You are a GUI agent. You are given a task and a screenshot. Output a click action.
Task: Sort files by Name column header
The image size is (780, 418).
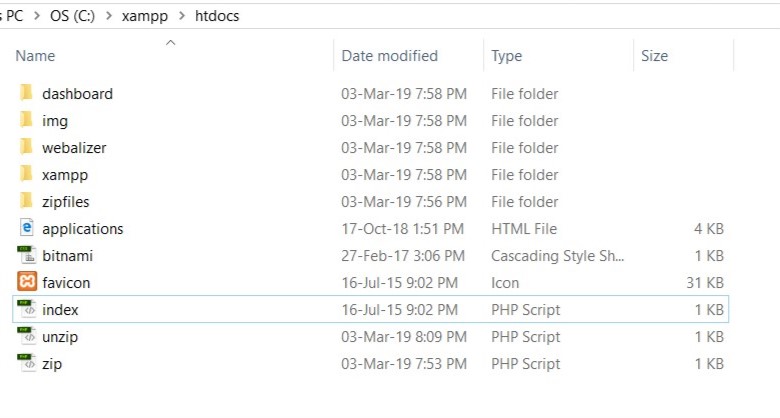(35, 56)
